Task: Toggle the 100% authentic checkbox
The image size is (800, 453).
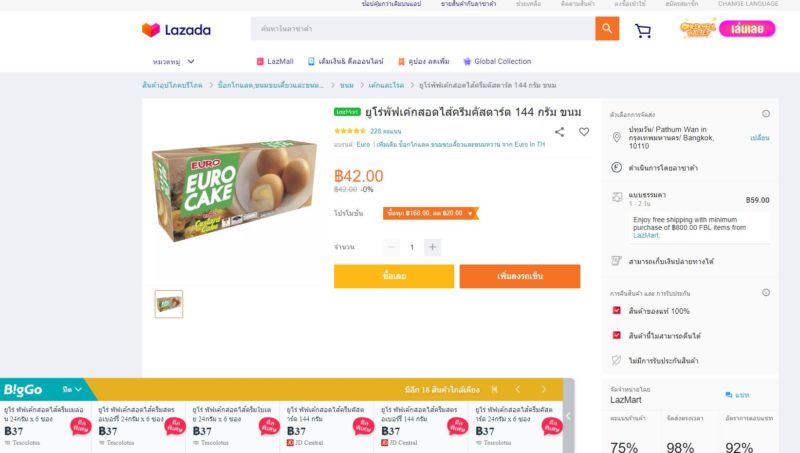Action: (x=616, y=310)
